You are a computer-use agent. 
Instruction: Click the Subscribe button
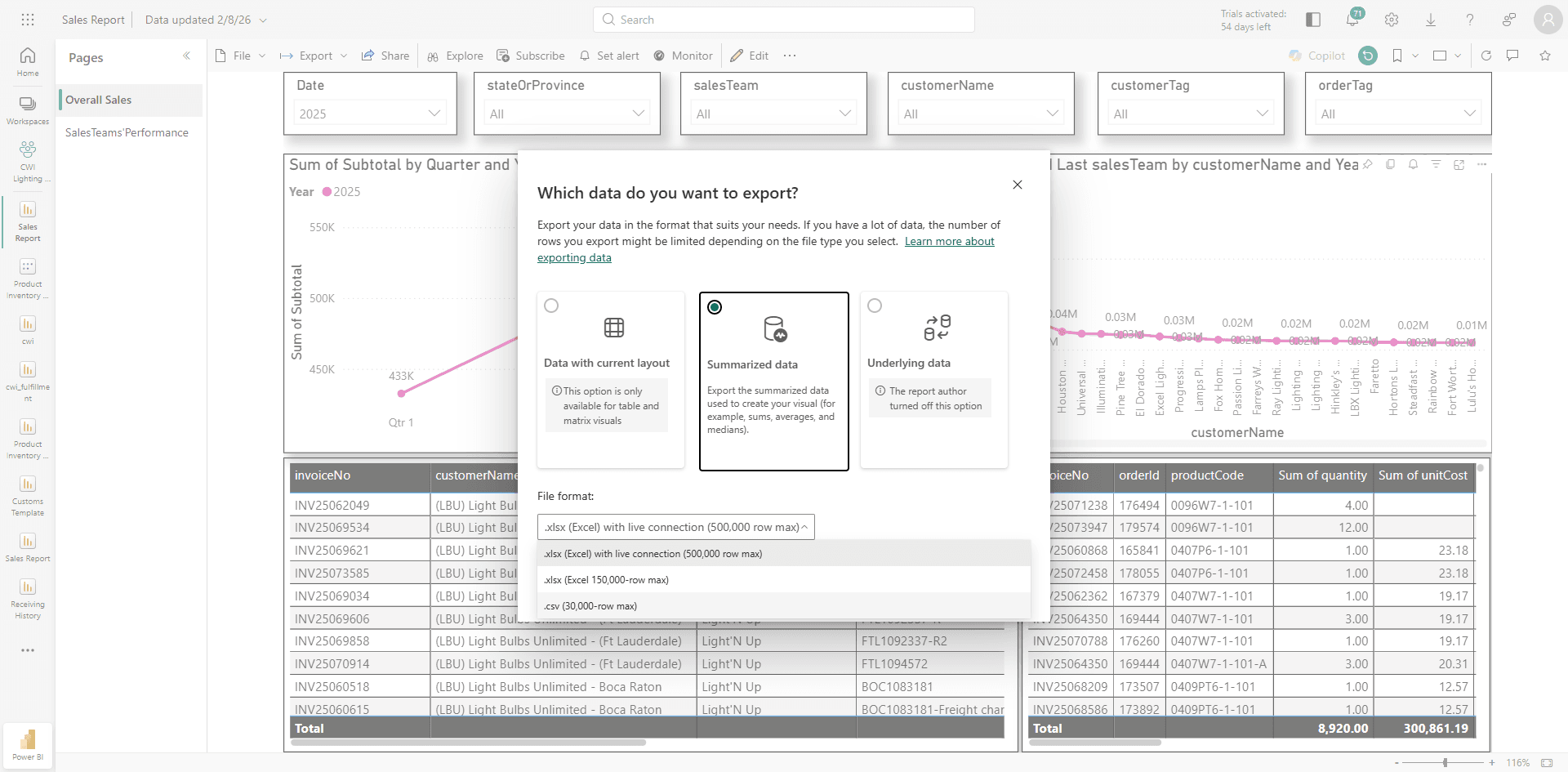click(x=531, y=56)
